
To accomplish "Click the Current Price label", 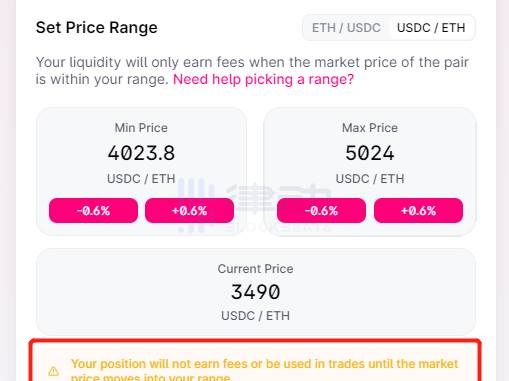I will 256,269.
